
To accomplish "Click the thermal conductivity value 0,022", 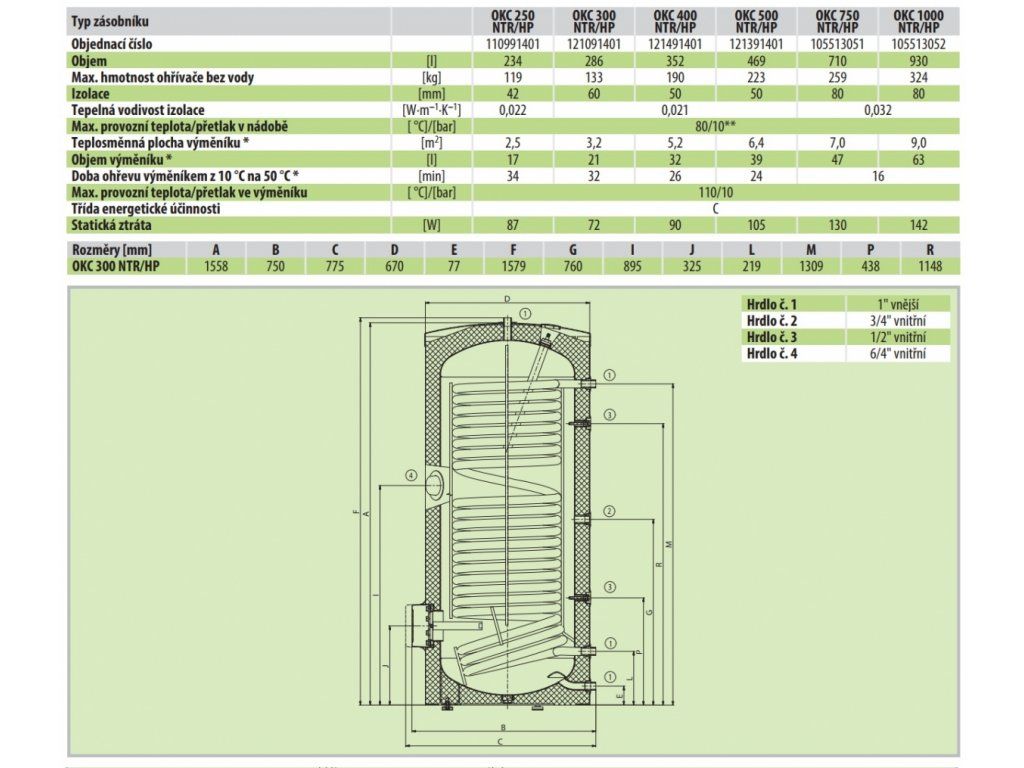I will tap(513, 110).
